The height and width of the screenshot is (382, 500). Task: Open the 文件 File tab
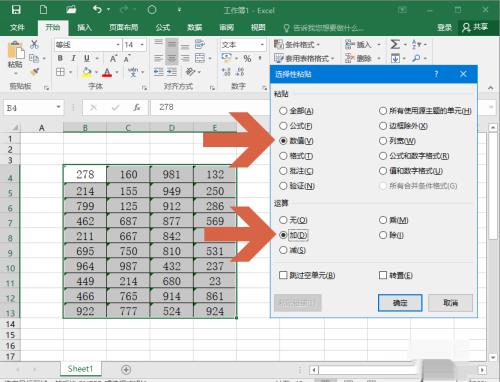tap(17, 27)
